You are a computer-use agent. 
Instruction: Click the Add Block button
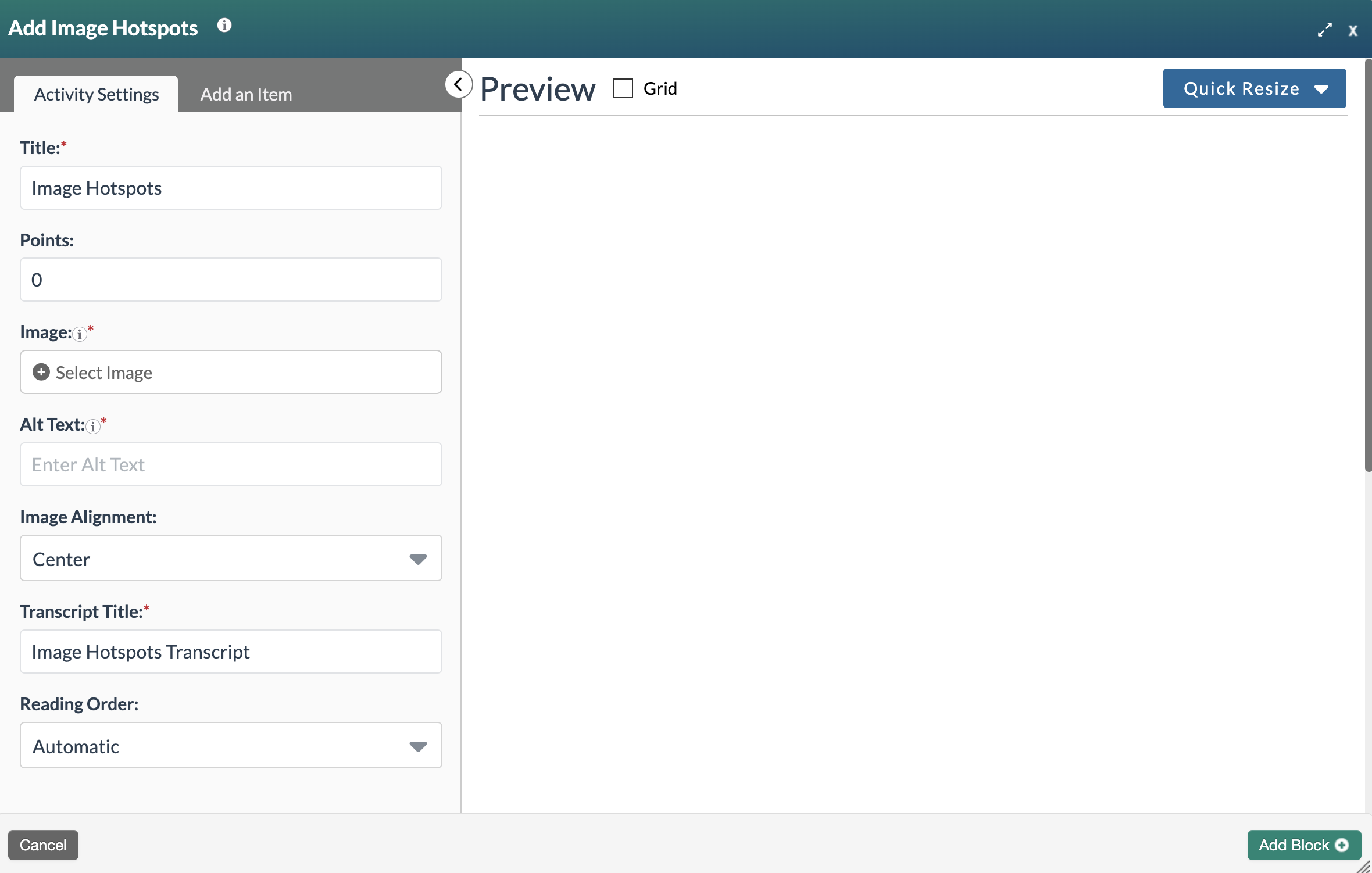pos(1304,845)
